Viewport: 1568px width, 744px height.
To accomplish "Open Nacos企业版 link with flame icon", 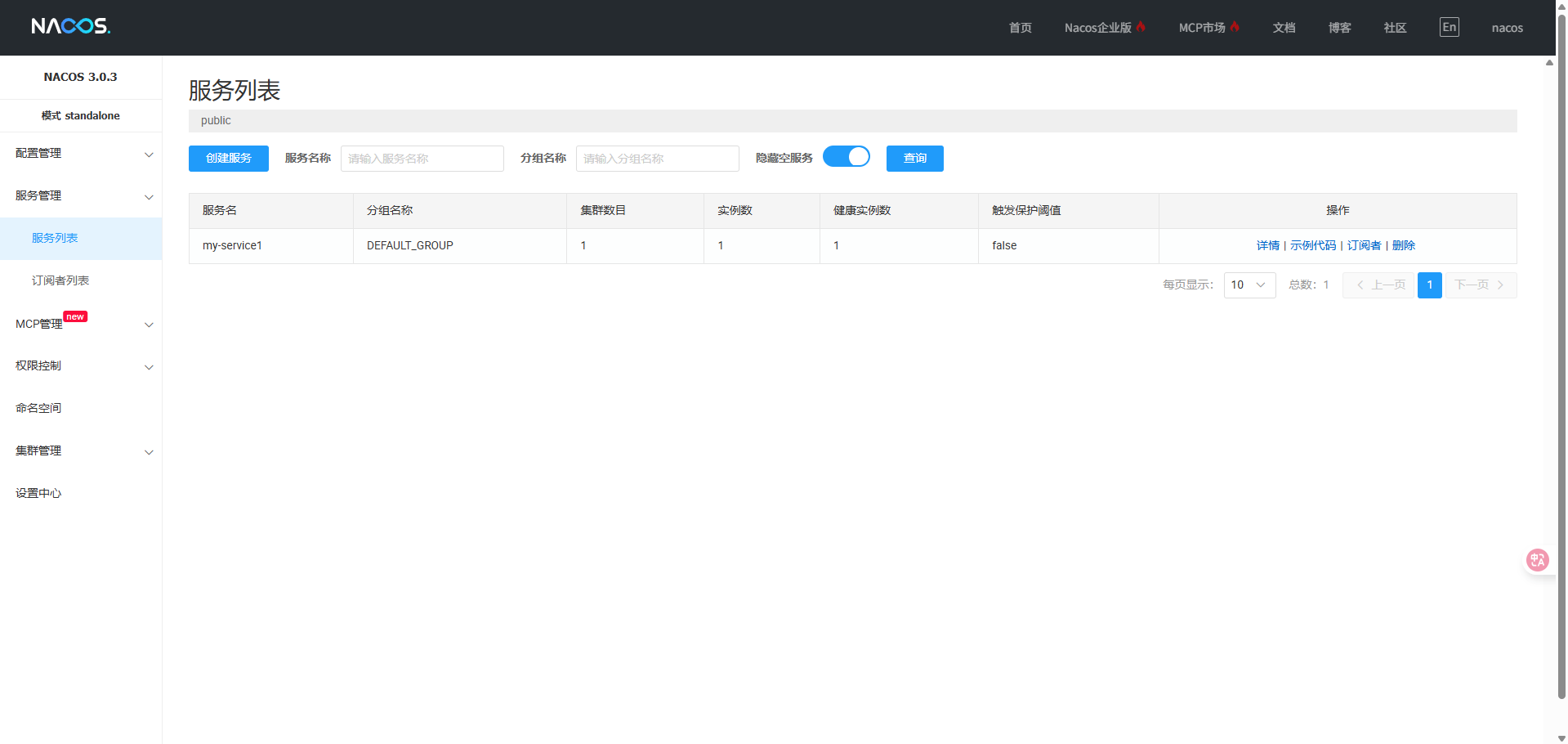I will 1104,28.
